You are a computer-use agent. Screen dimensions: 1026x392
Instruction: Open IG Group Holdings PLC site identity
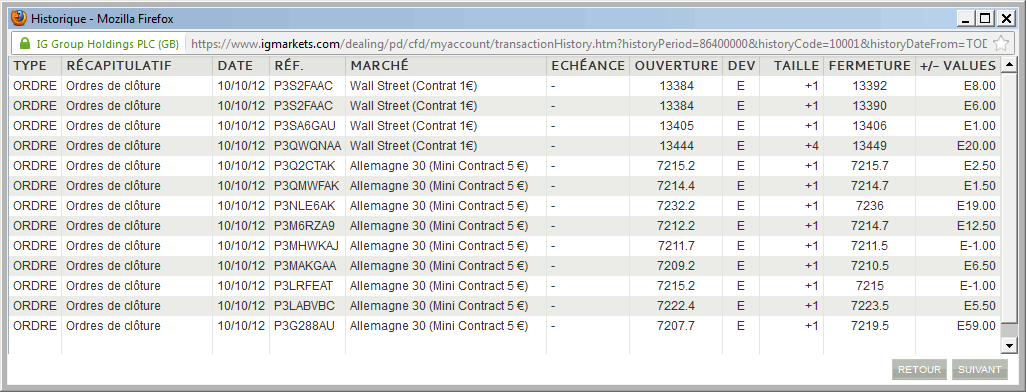(99, 44)
